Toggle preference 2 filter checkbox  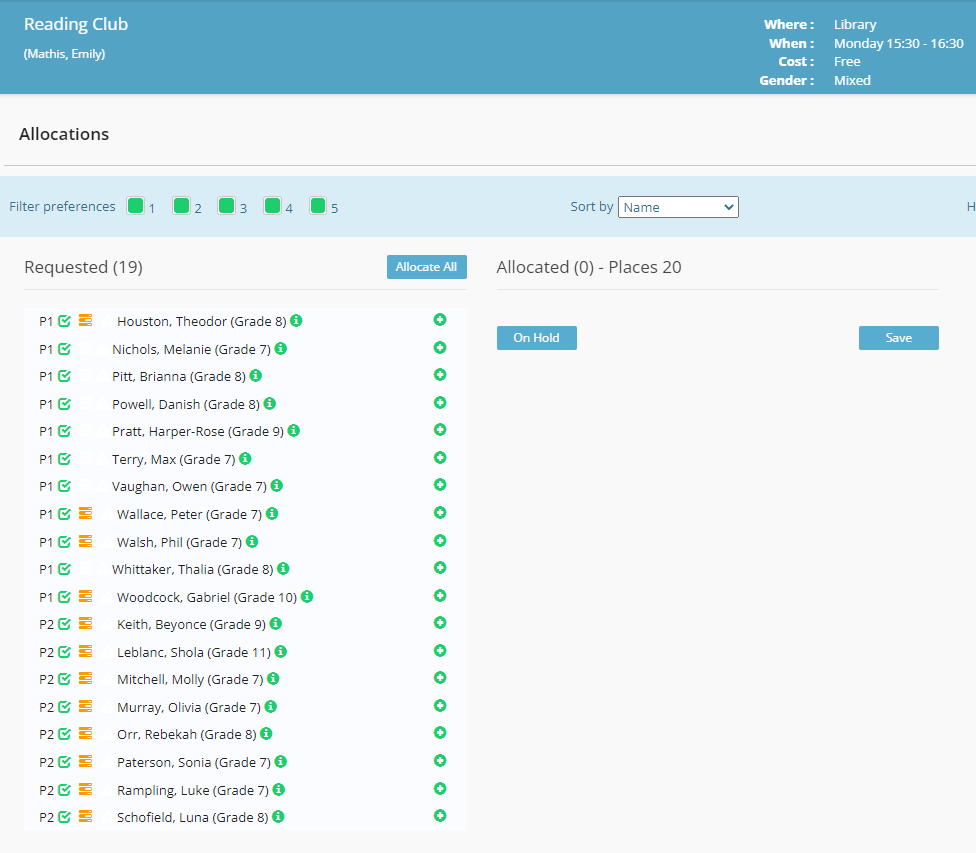(x=181, y=206)
